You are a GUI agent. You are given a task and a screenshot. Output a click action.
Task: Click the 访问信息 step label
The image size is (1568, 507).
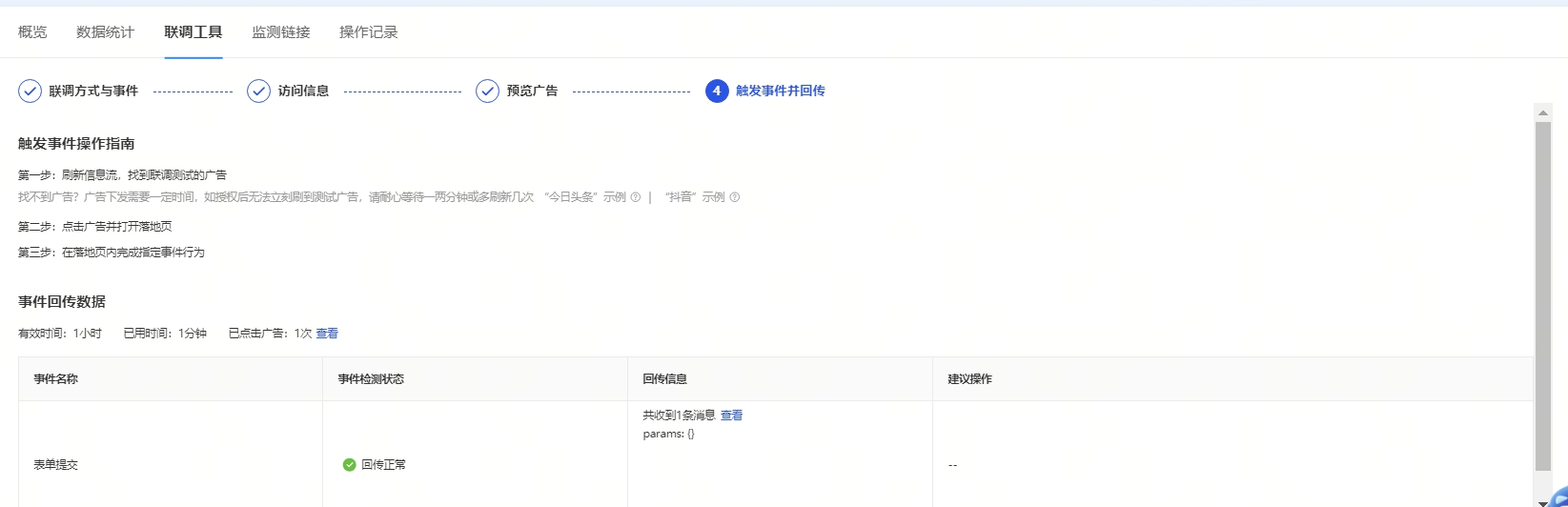303,91
